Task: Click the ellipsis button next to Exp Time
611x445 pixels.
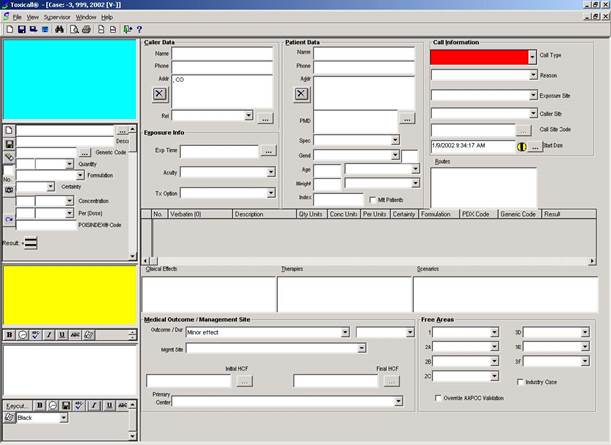Action: pos(267,151)
